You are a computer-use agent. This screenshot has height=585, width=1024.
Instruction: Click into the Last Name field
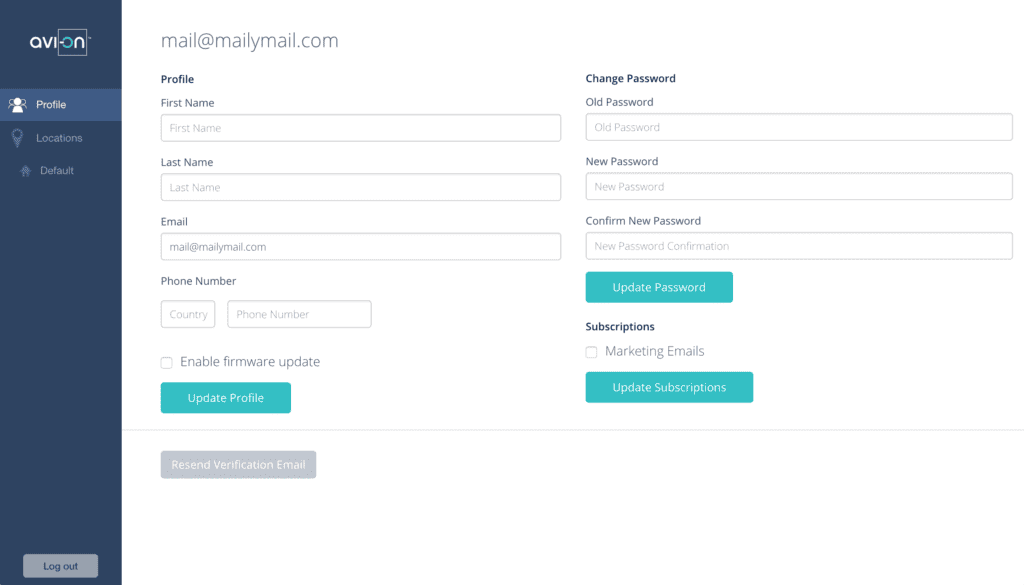[360, 187]
